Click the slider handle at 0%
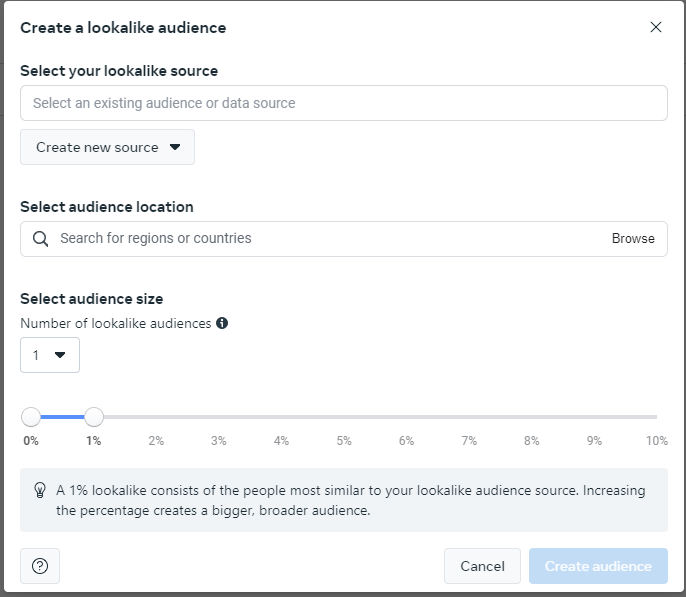686x597 pixels. [31, 417]
